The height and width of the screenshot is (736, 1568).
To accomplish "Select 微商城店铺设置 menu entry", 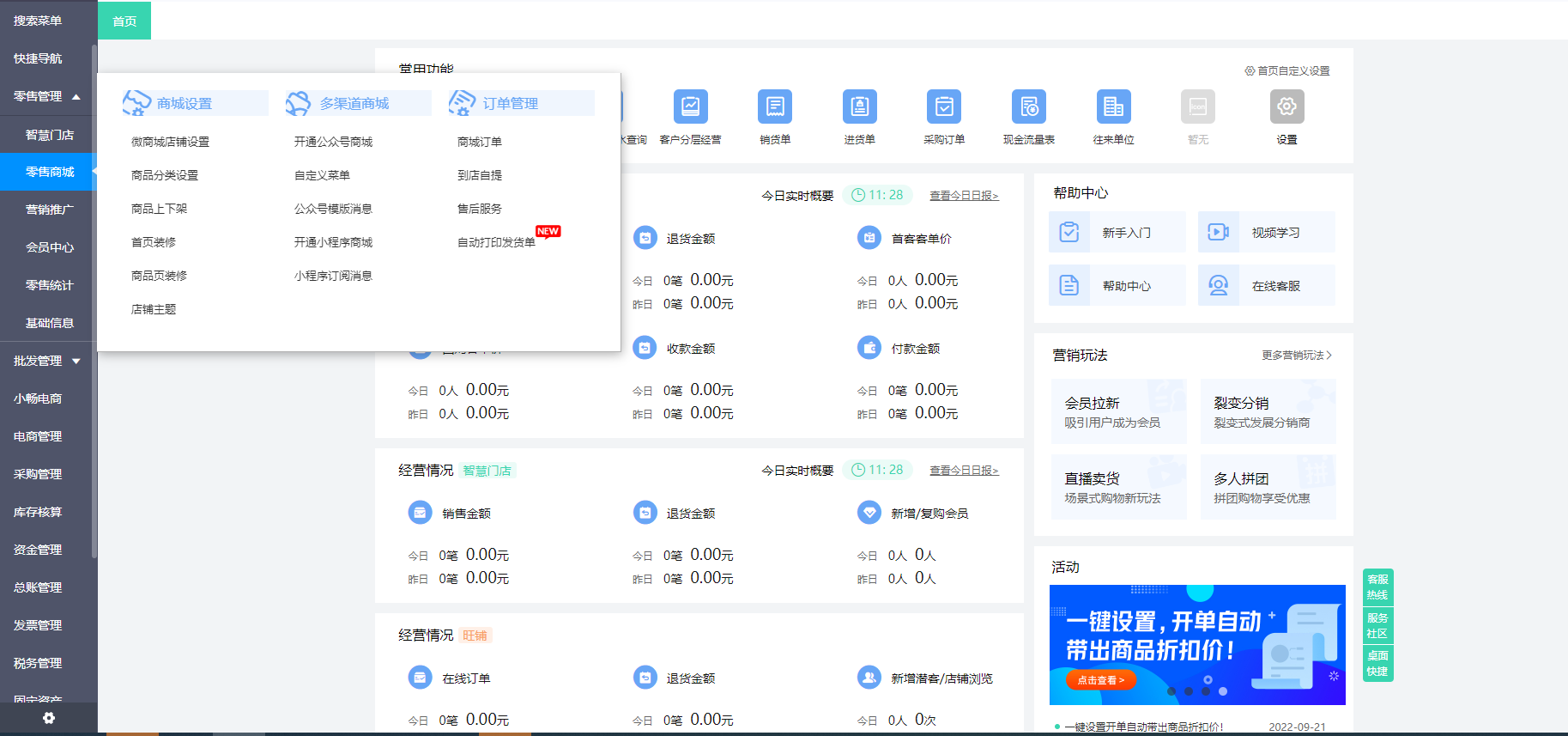I will click(170, 142).
